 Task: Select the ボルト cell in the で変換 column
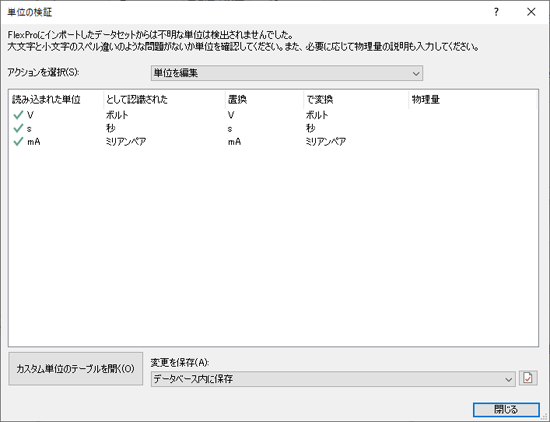coord(317,115)
